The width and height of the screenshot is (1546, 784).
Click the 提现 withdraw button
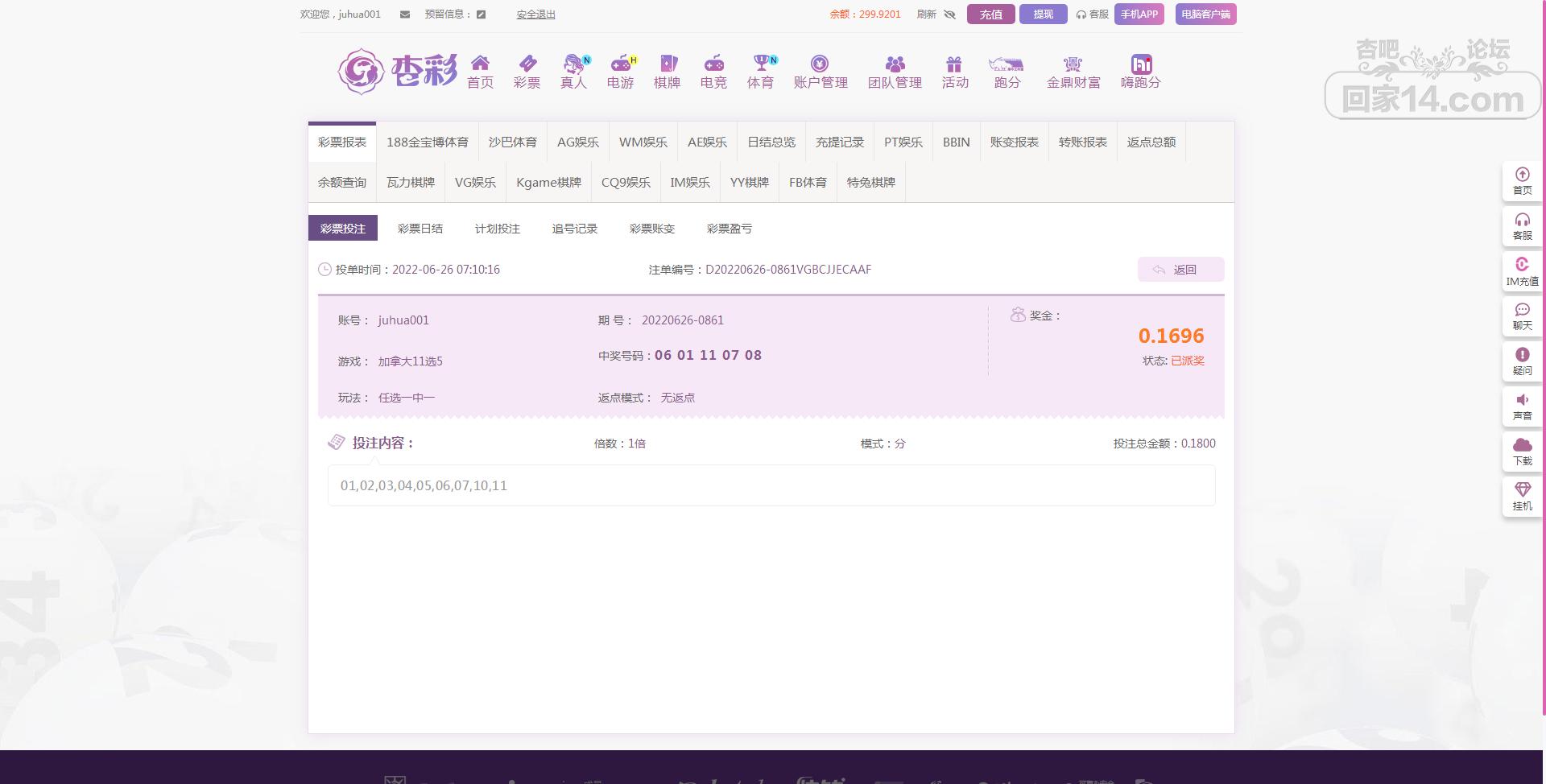click(1043, 14)
